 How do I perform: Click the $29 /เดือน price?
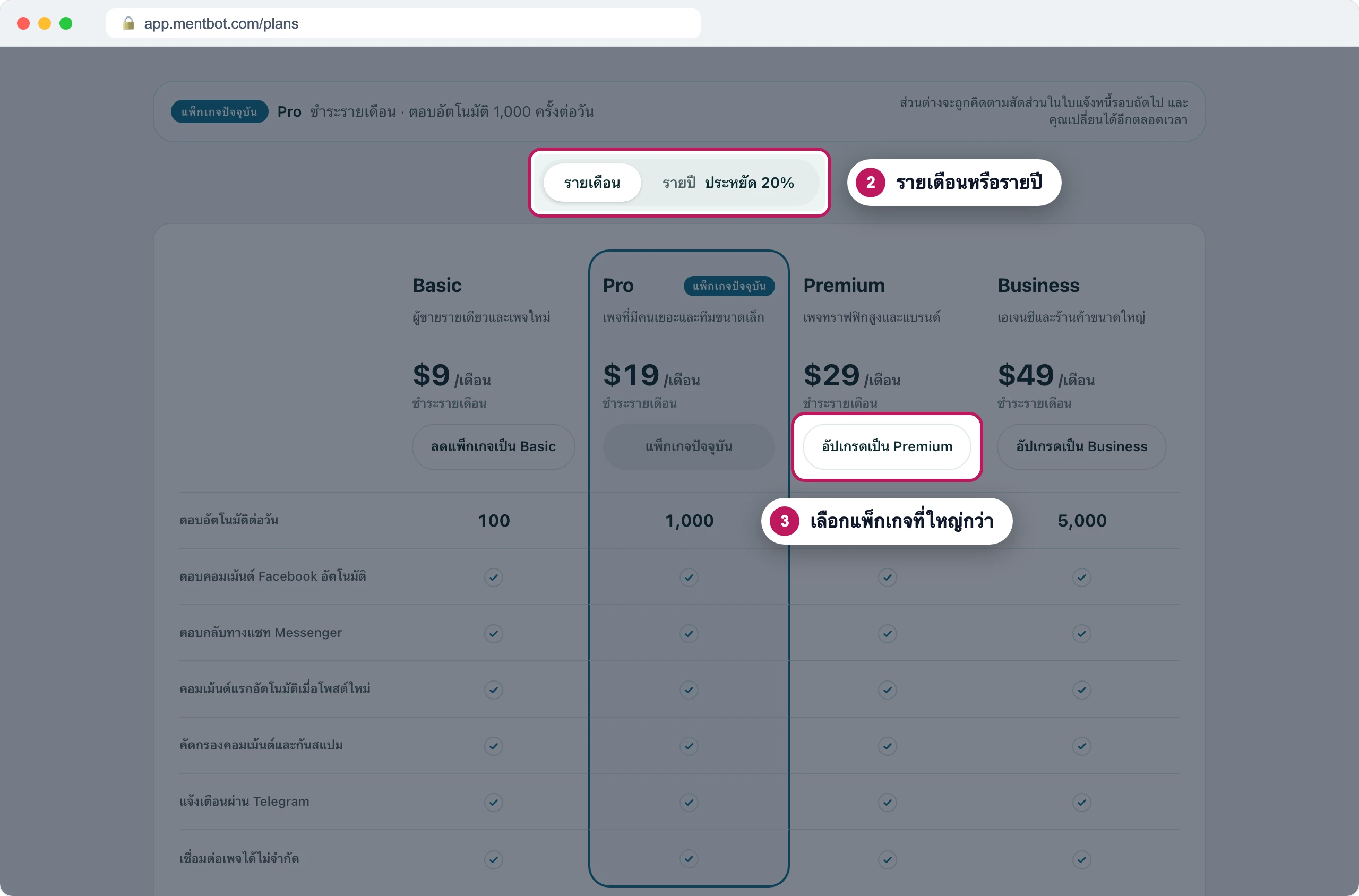tap(851, 376)
